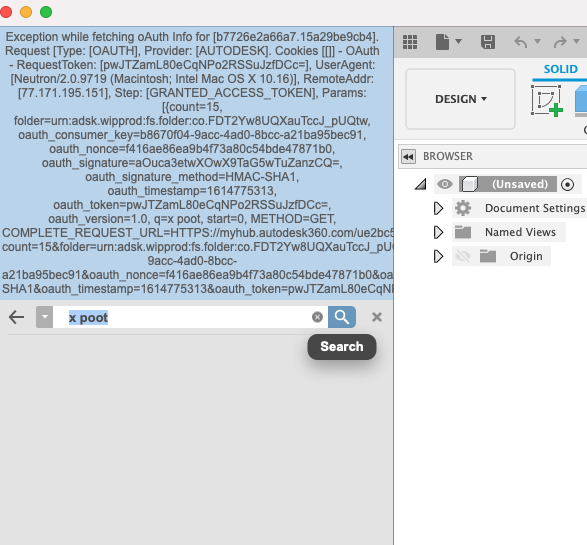Click the File document icon

tap(442, 42)
